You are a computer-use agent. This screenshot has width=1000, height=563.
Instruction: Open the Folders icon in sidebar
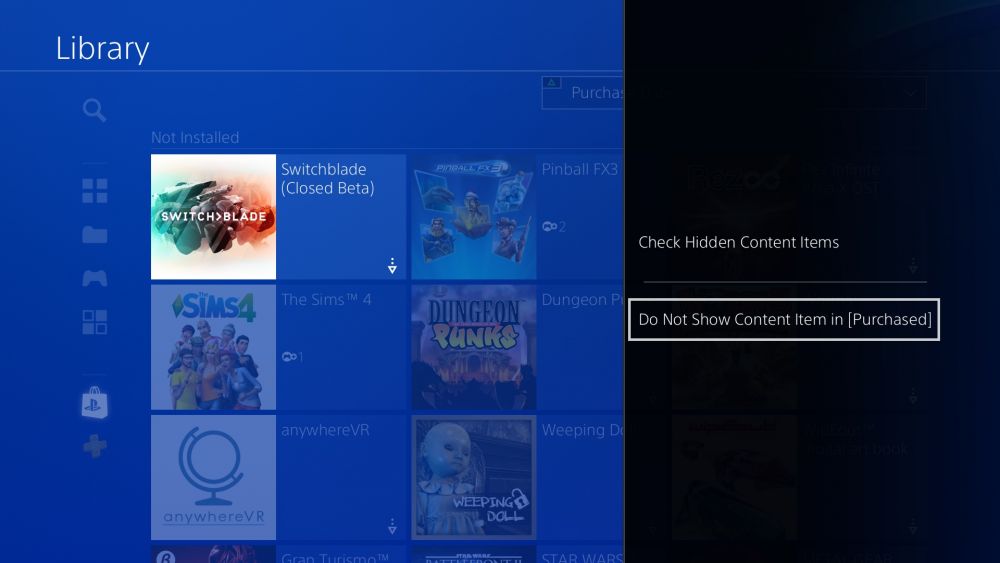(94, 235)
